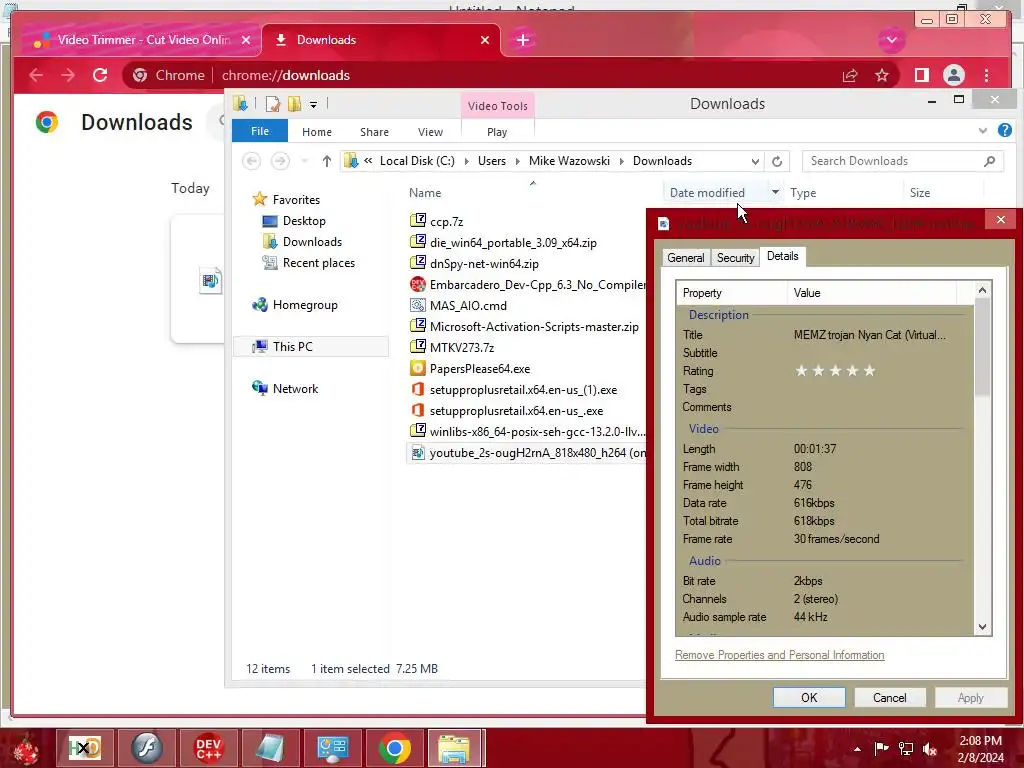
Task: Click the muted speaker tray icon
Action: pyautogui.click(x=930, y=748)
